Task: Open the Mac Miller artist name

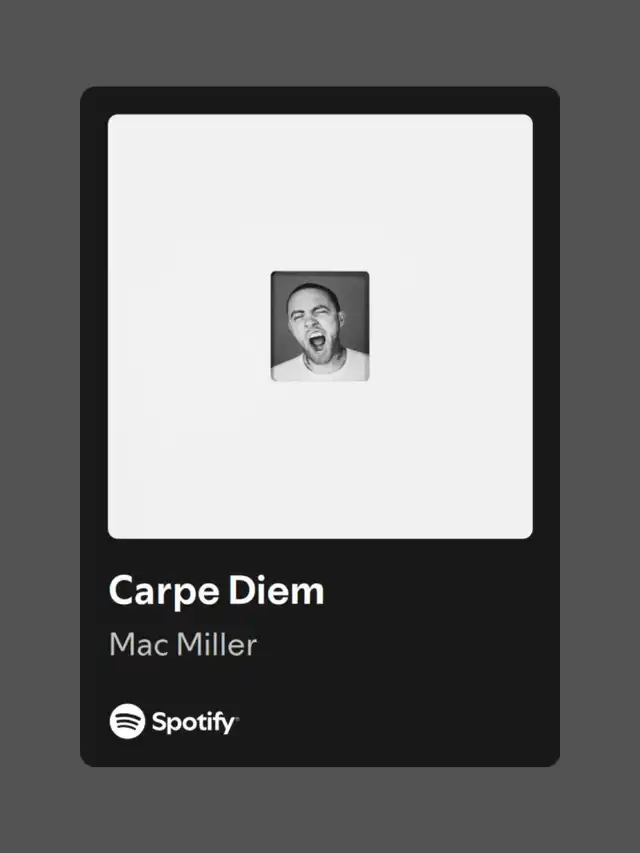Action: [x=183, y=645]
